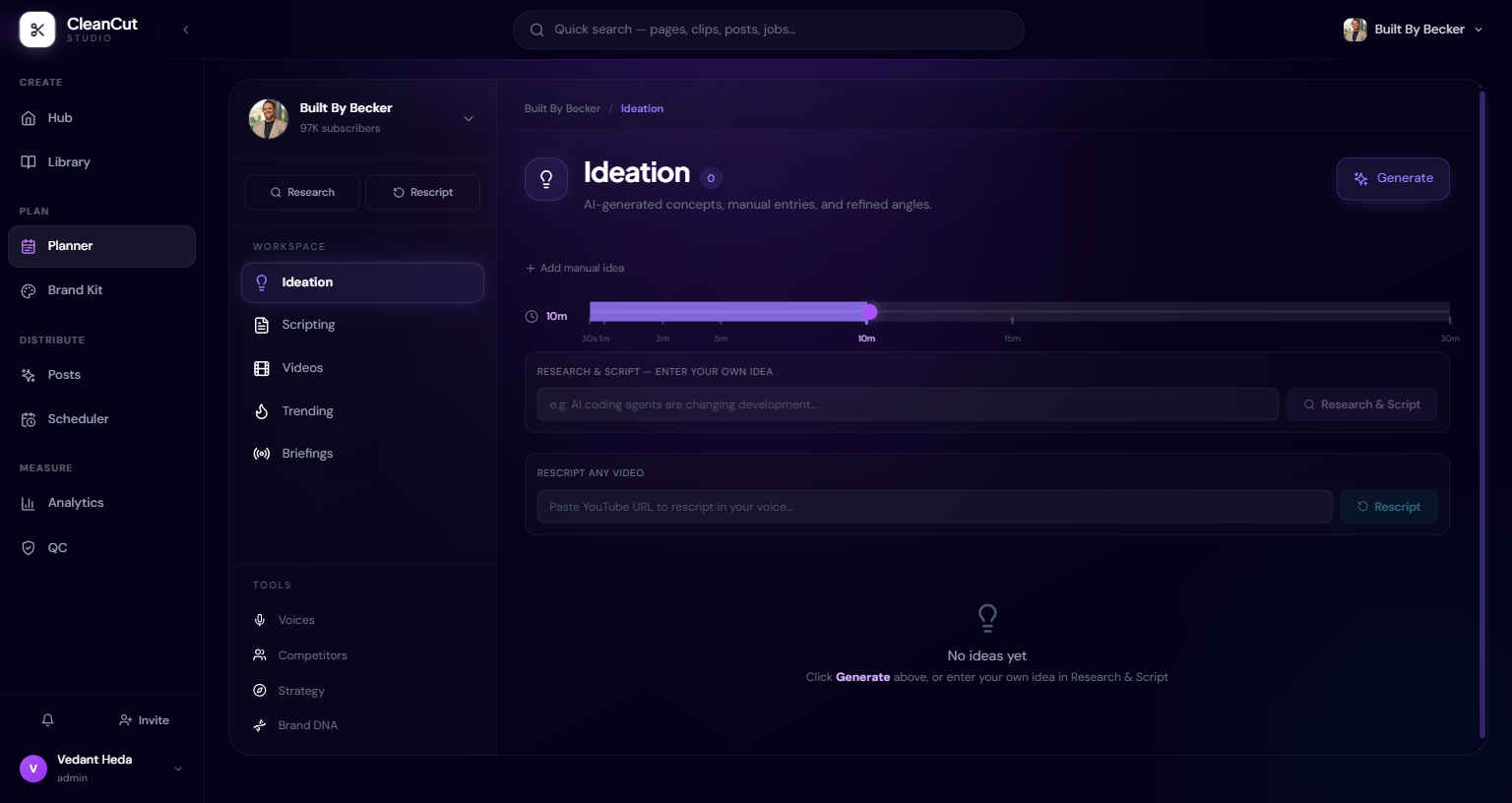
Task: Click the 97K subscribers text
Action: point(340,129)
